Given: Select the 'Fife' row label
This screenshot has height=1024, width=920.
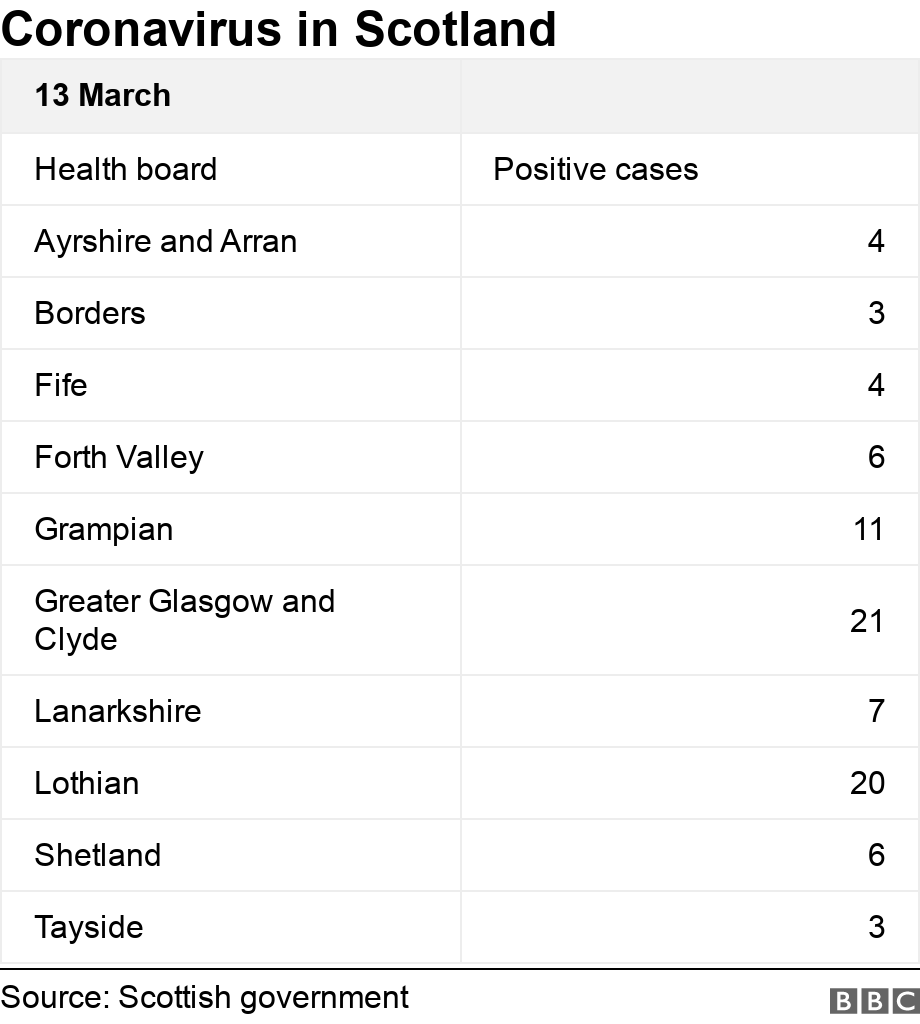Looking at the screenshot, I should pyautogui.click(x=61, y=385).
